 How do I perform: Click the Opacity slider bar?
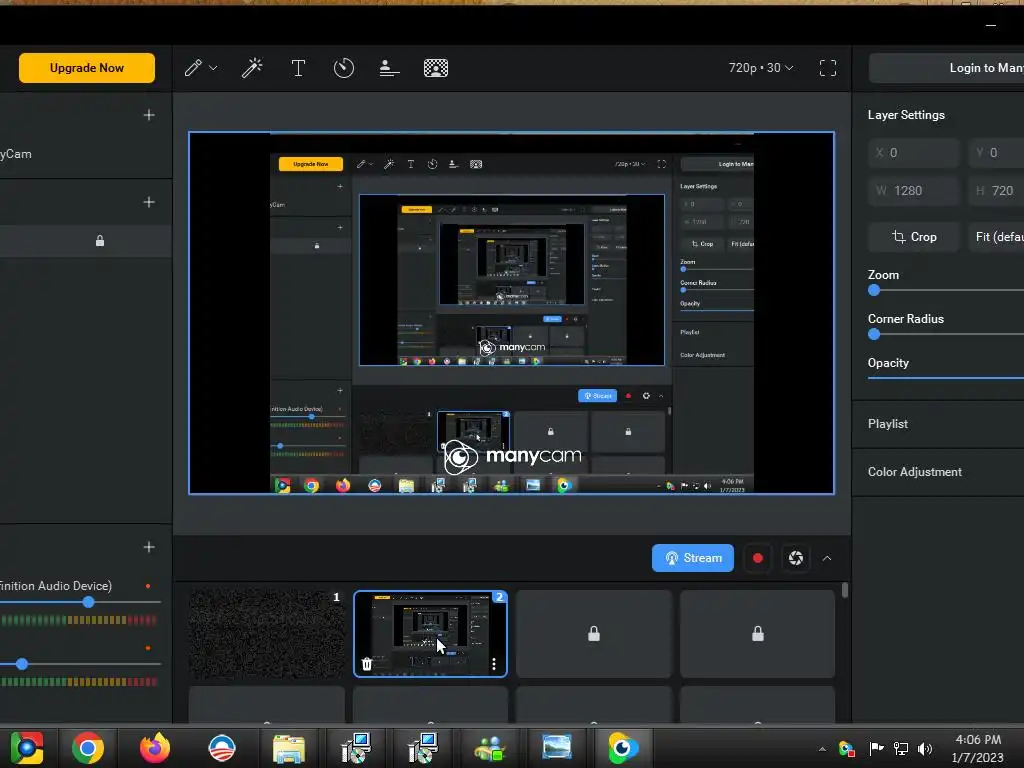pyautogui.click(x=946, y=377)
